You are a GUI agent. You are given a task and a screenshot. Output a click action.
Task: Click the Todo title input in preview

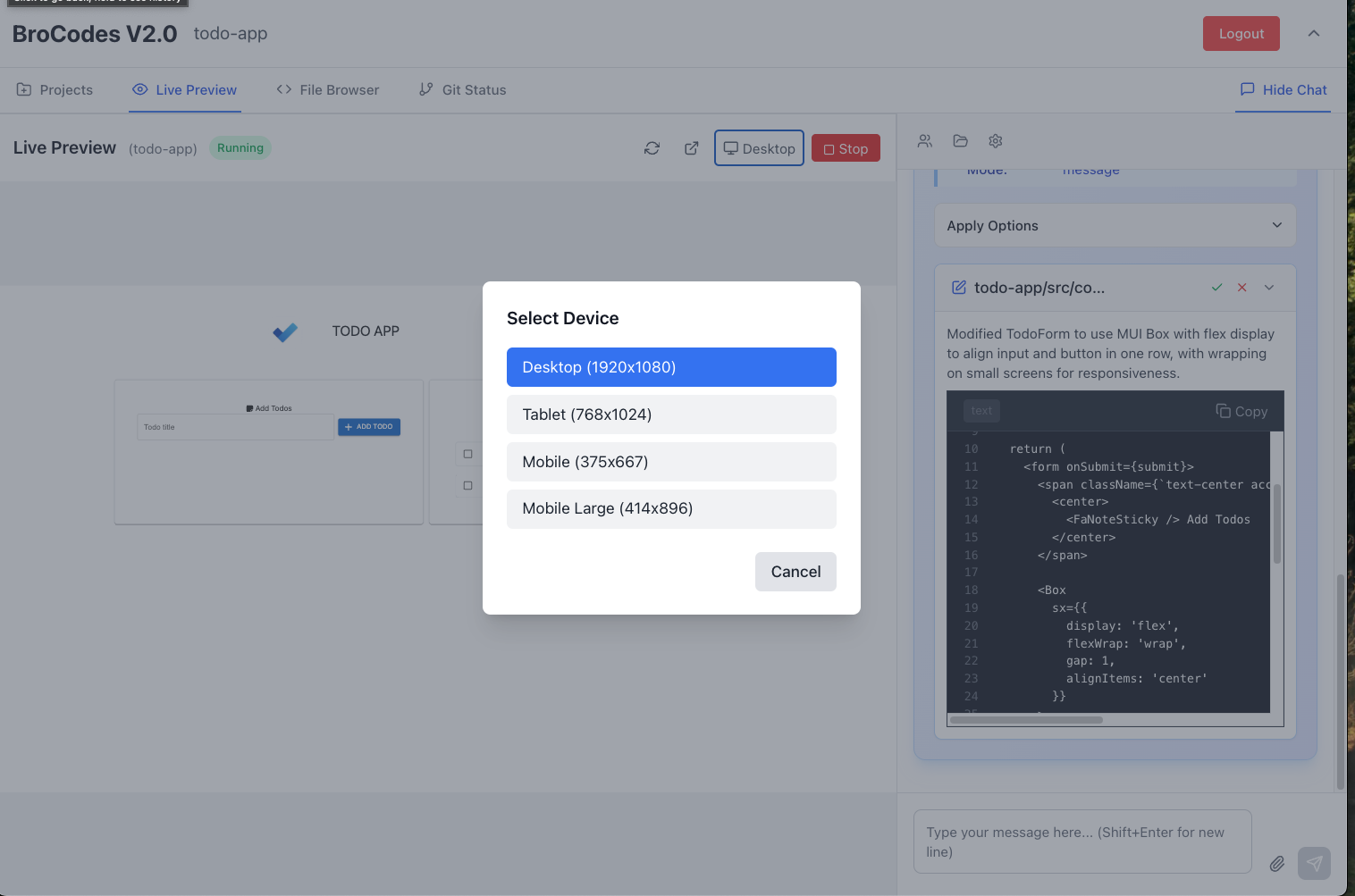[235, 427]
